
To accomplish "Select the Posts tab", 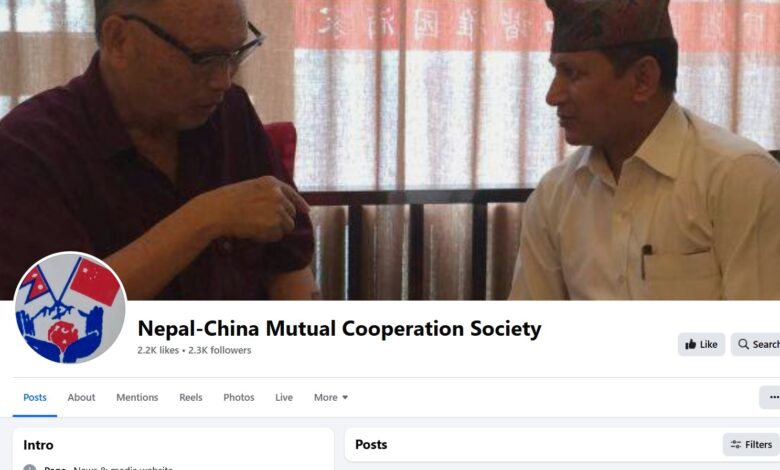I will pos(35,397).
